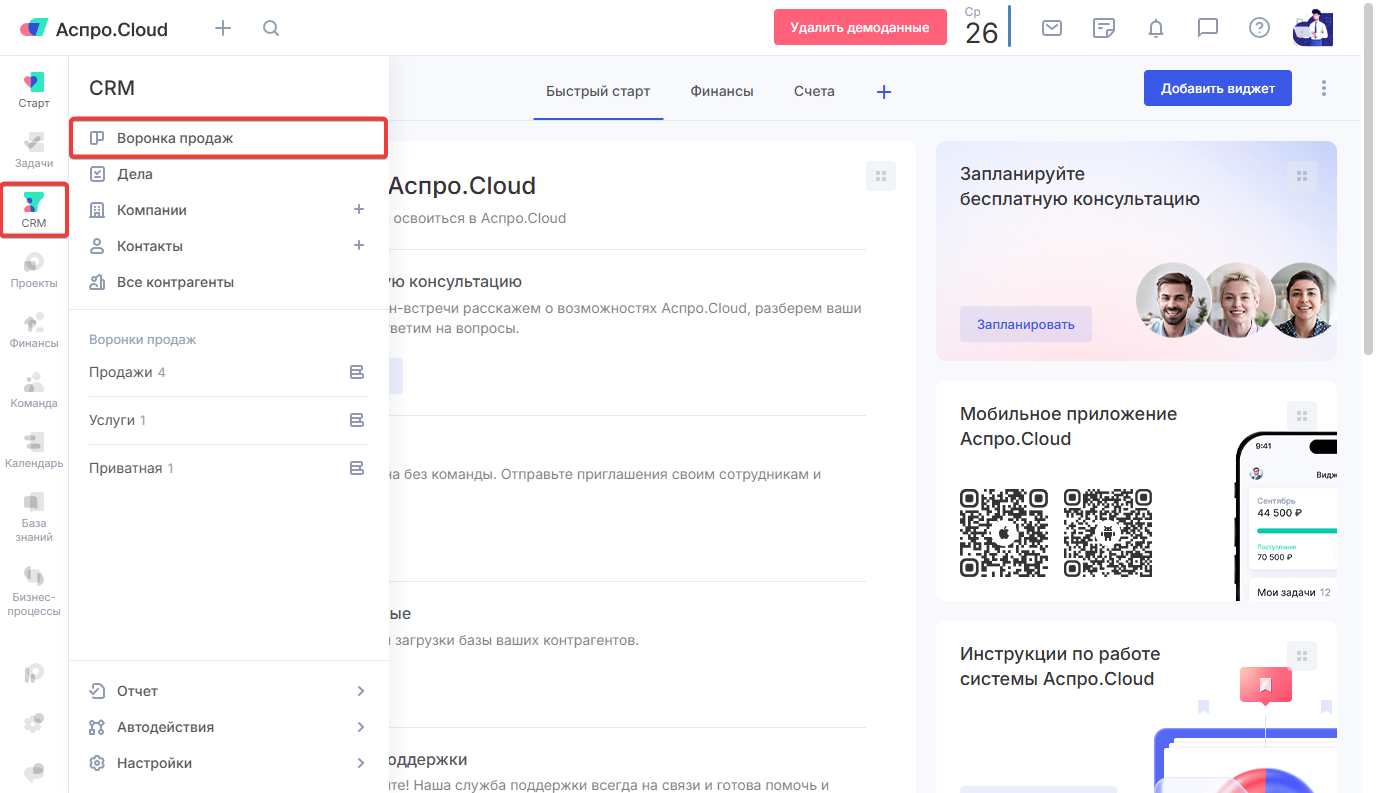The height and width of the screenshot is (793, 1376).
Task: Add a contact with the plus icon
Action: pos(359,246)
